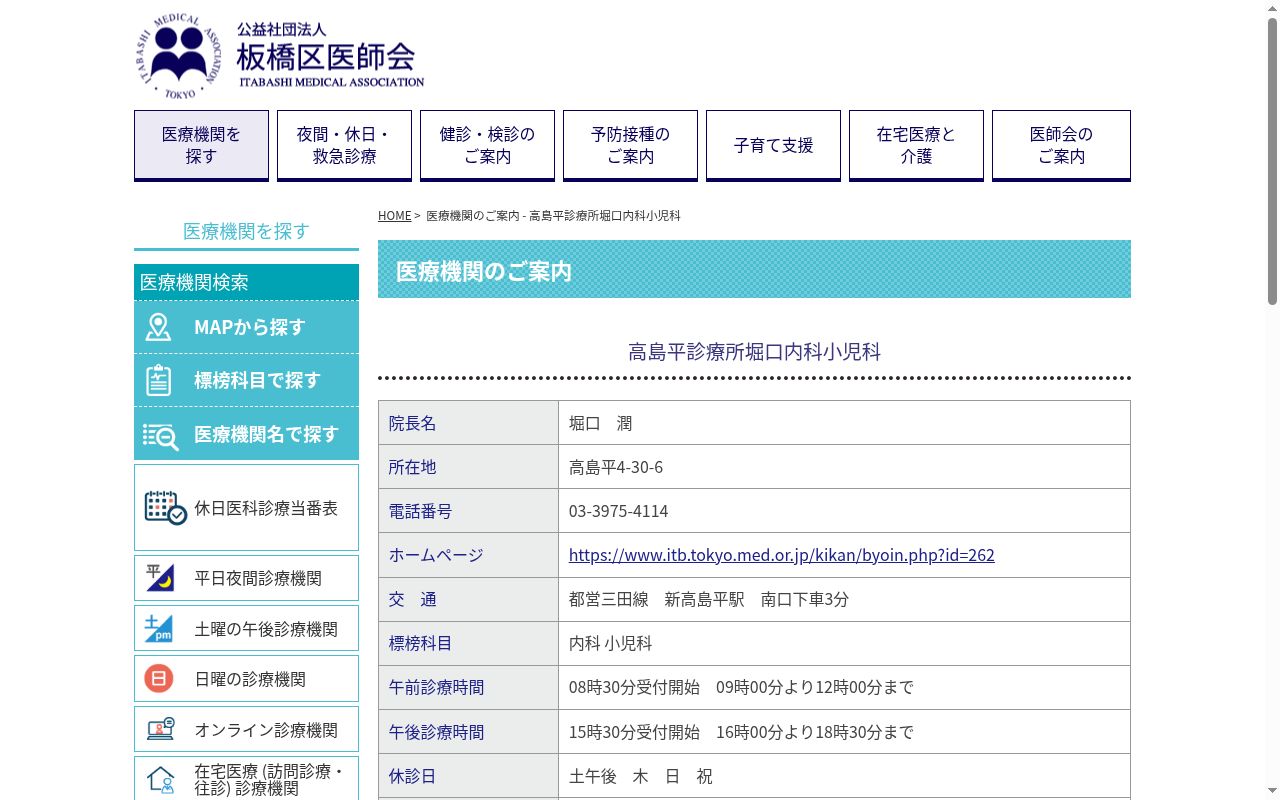Click the red 日 icon for Sunday clinics
This screenshot has width=1280, height=800.
coord(159,679)
